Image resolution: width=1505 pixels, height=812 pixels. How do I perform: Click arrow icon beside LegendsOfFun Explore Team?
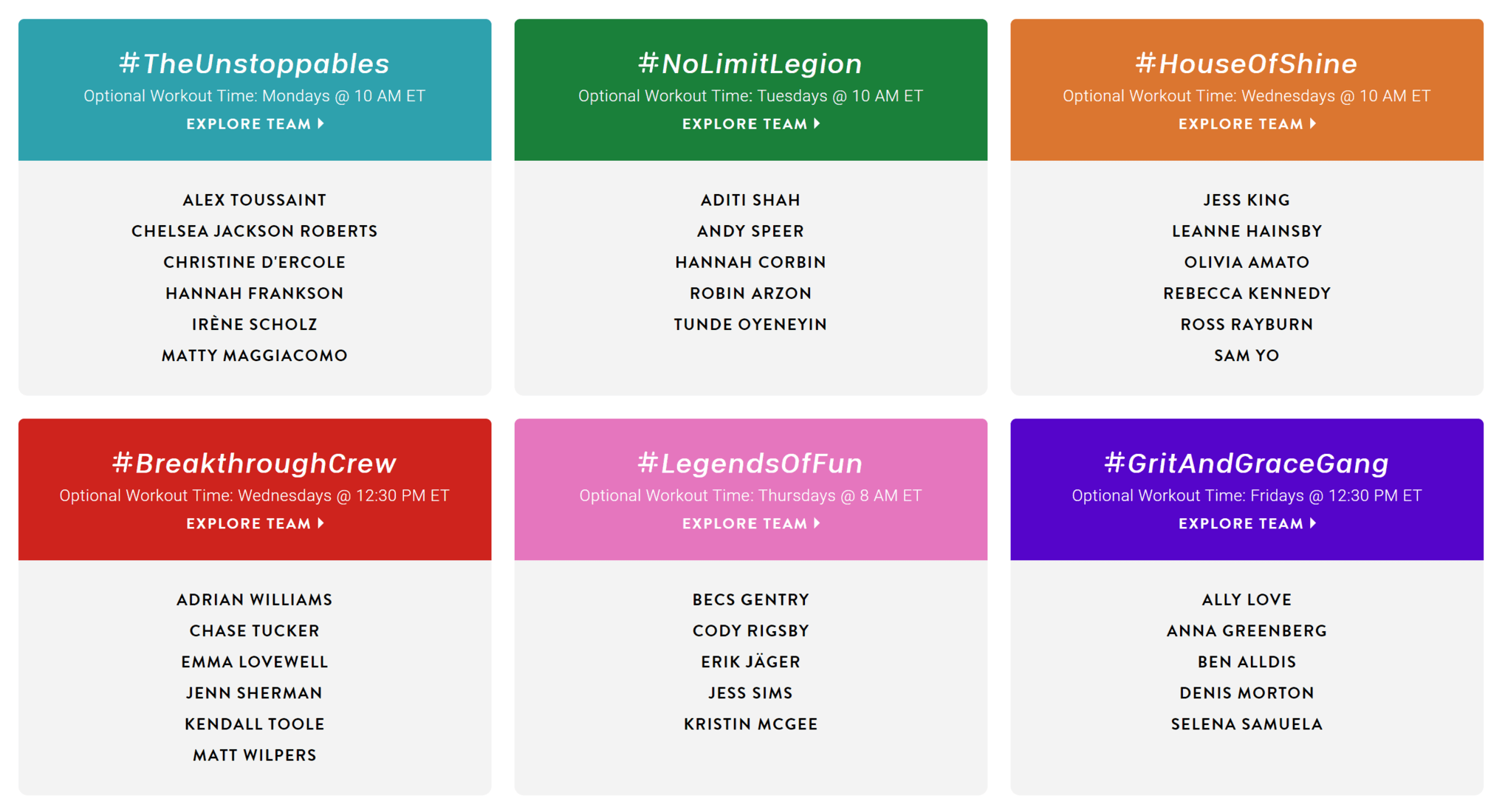(817, 523)
